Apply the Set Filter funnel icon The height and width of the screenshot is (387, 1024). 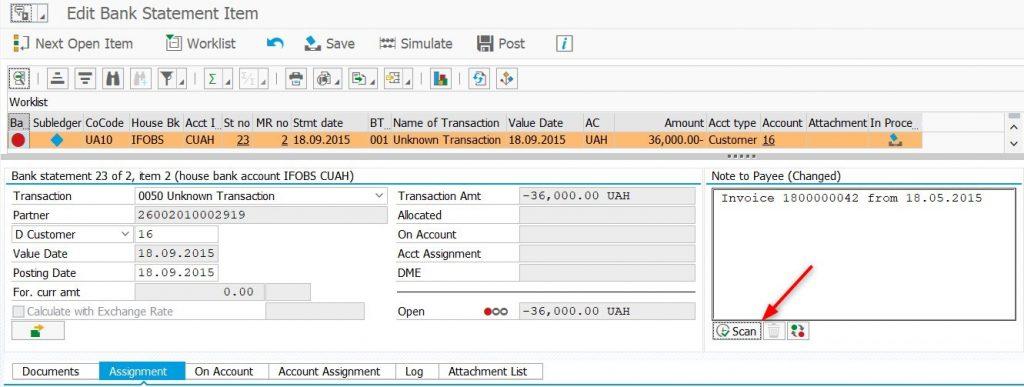[167, 79]
